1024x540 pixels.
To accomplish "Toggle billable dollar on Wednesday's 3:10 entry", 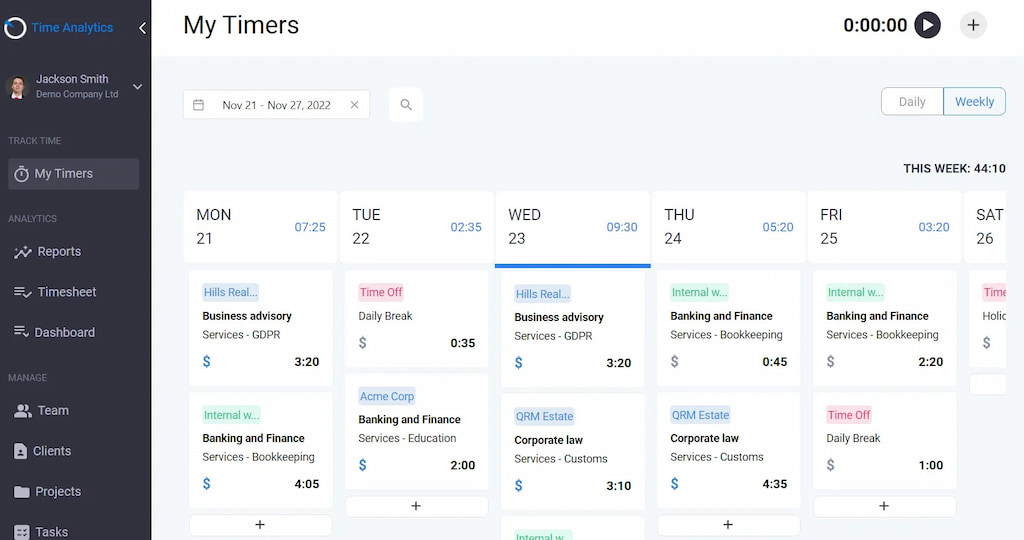I will [x=519, y=485].
